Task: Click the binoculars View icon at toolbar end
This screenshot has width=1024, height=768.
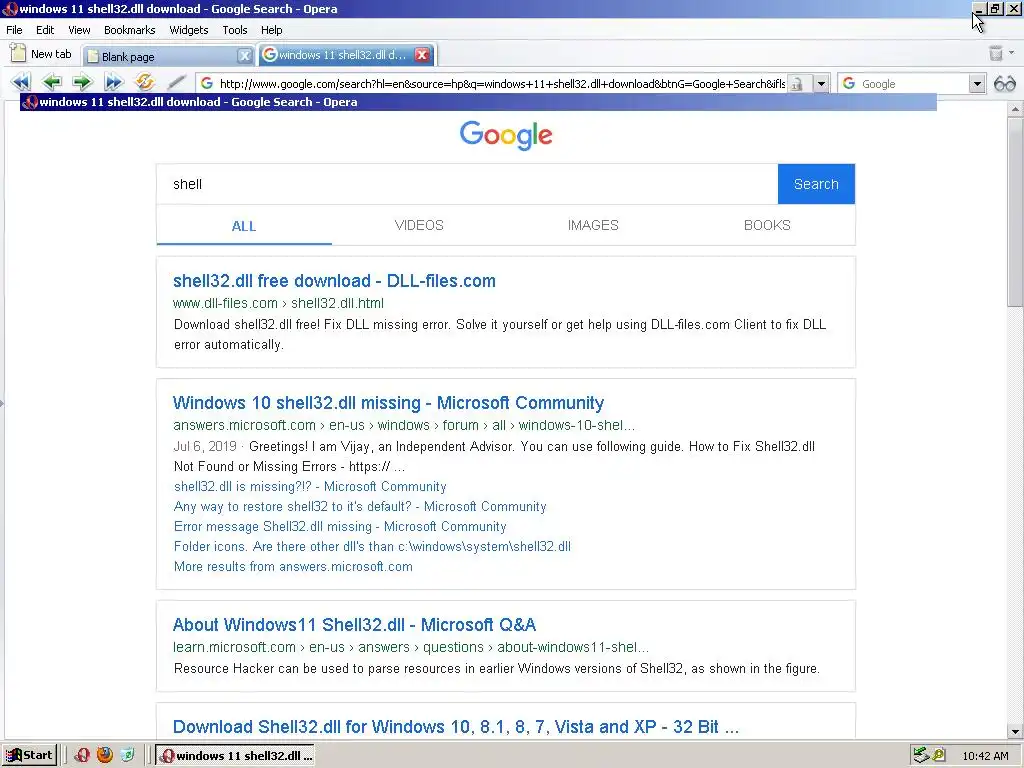Action: pyautogui.click(x=1004, y=84)
